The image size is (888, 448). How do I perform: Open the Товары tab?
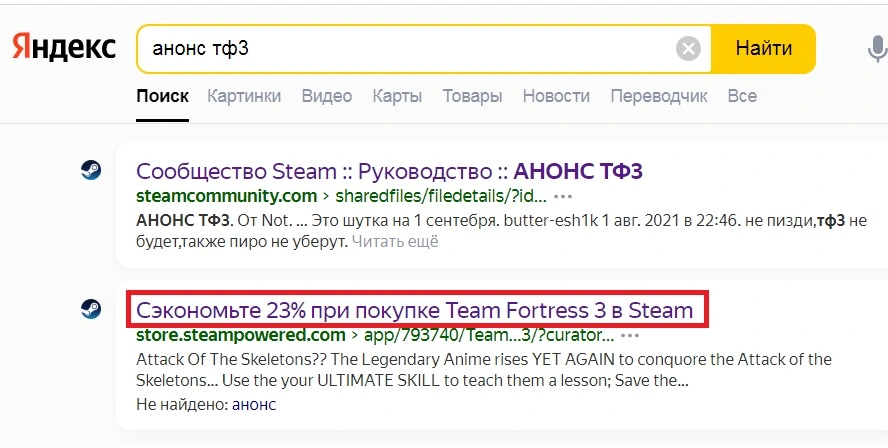[x=472, y=96]
